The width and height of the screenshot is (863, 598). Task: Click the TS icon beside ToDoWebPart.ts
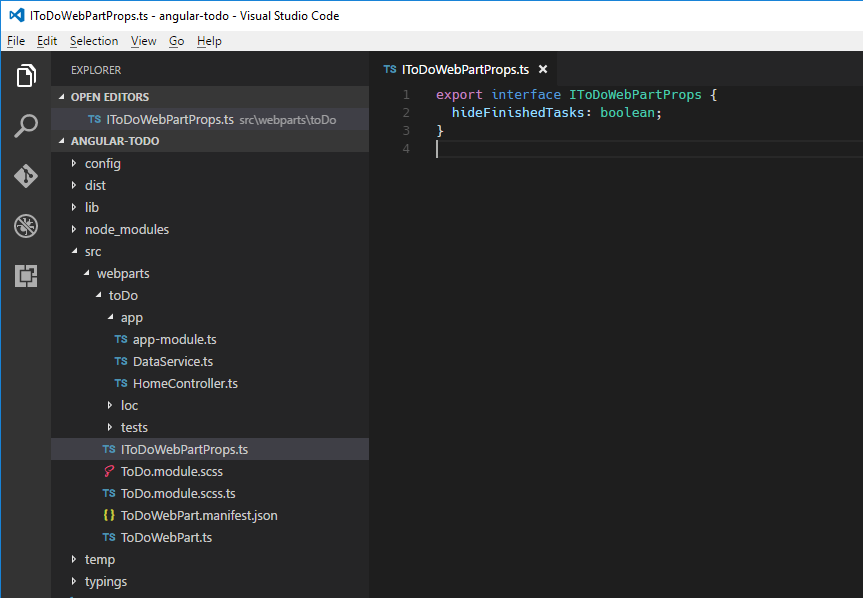[109, 537]
